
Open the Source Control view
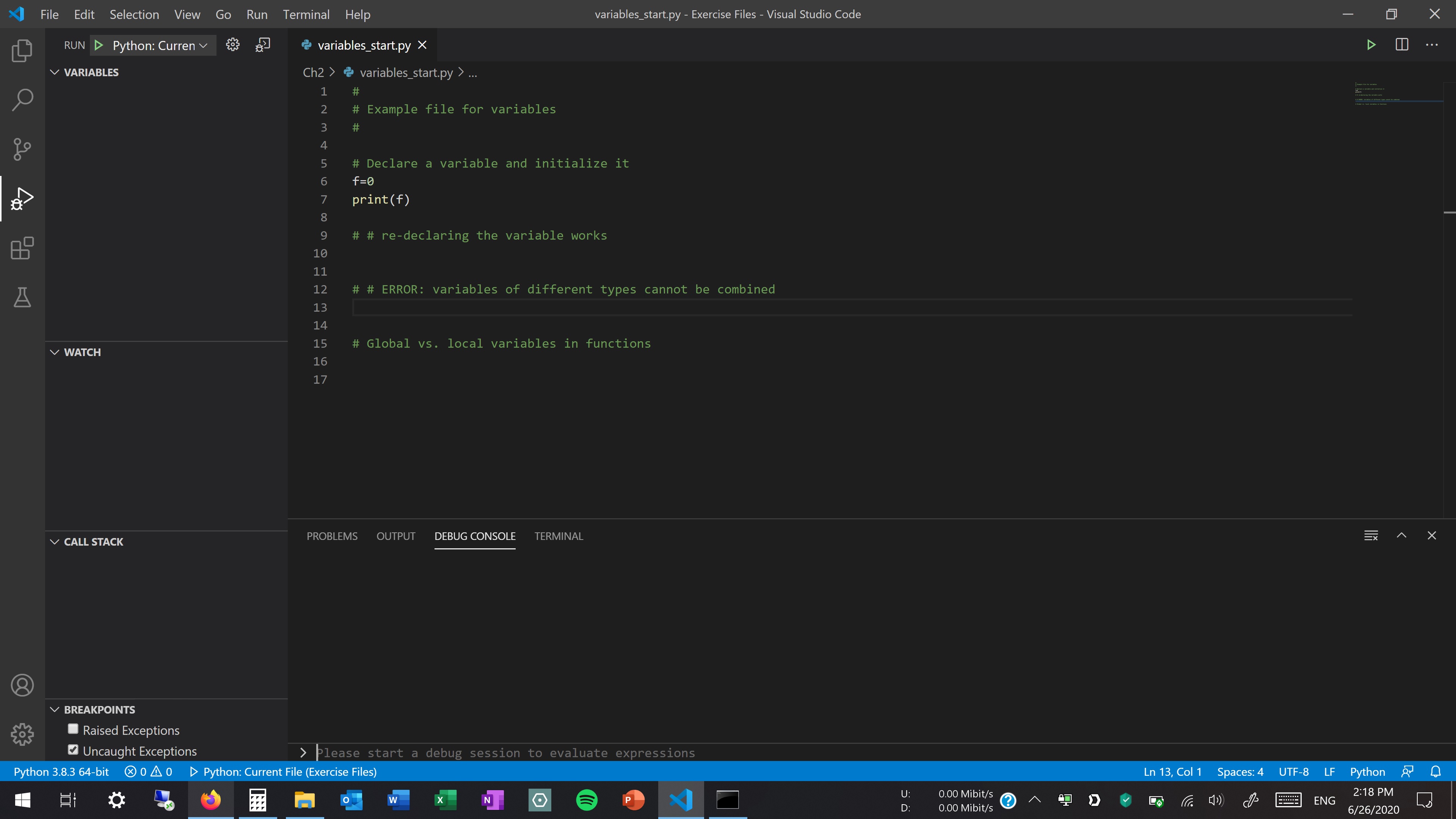point(22,149)
